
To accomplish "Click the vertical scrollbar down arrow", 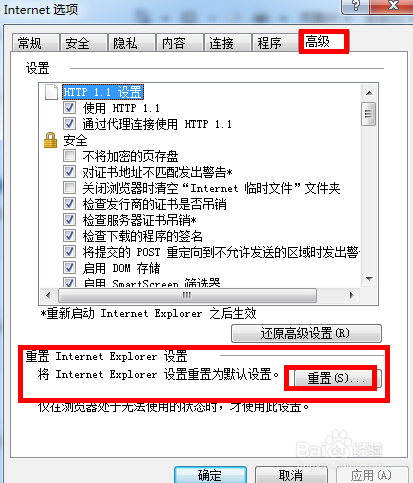I will (x=369, y=278).
